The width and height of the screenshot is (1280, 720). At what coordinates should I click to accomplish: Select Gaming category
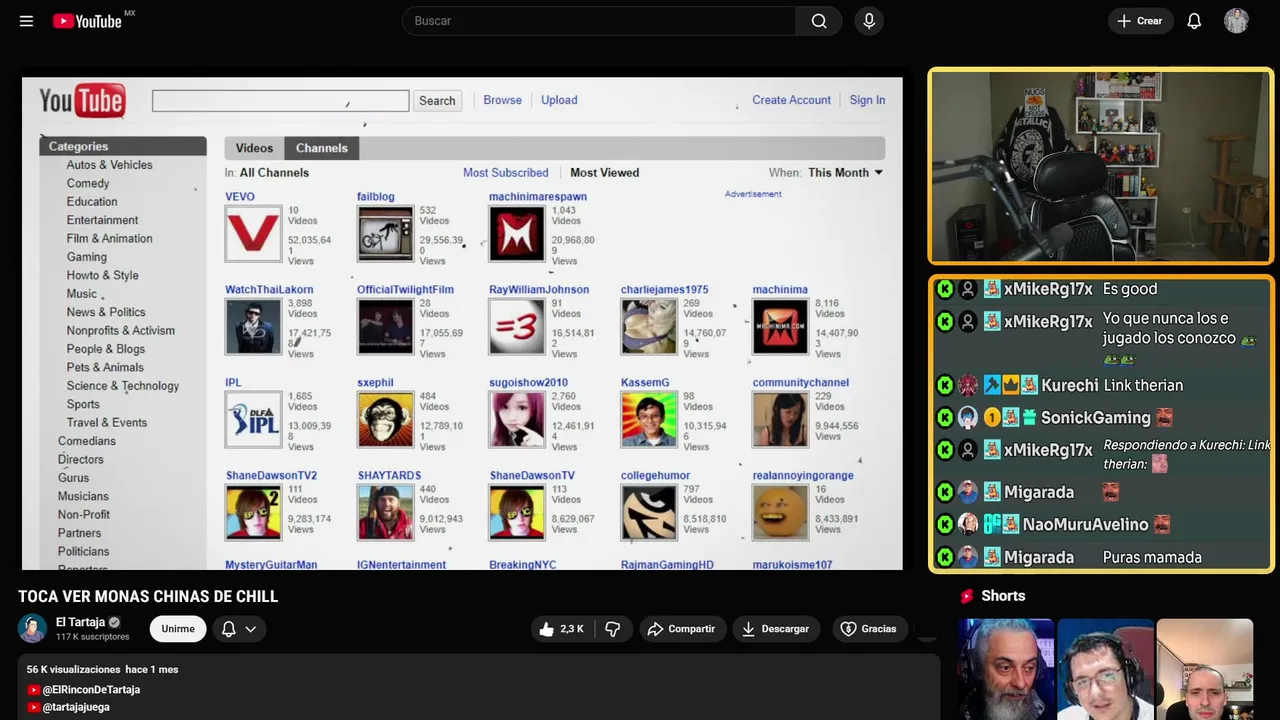tap(87, 257)
